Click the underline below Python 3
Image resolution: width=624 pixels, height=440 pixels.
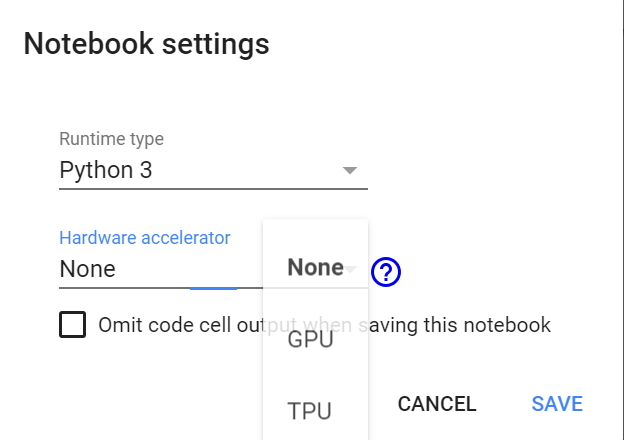212,188
